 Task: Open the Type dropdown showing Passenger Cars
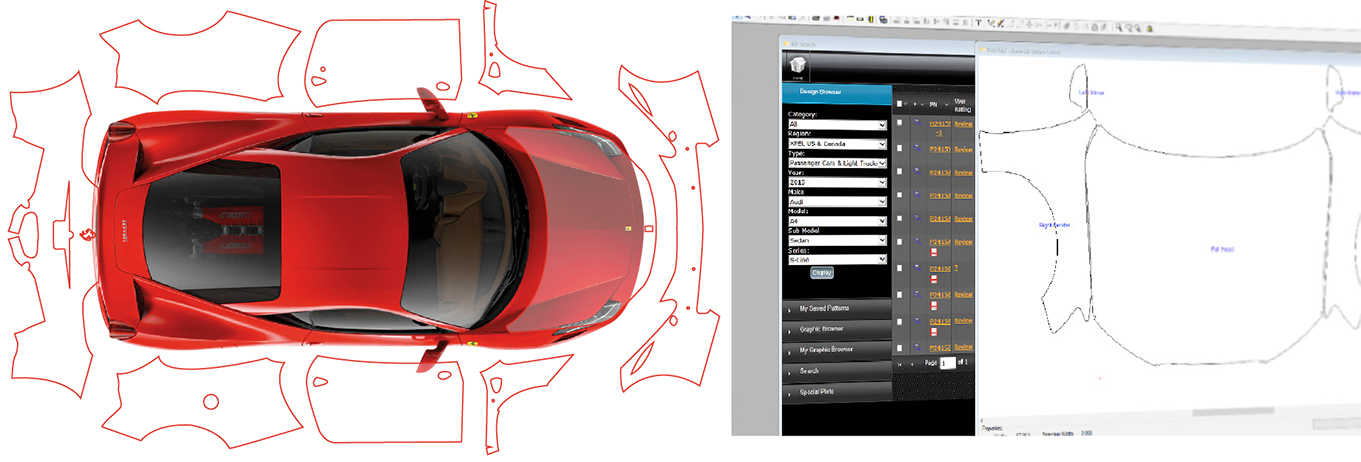coord(837,163)
